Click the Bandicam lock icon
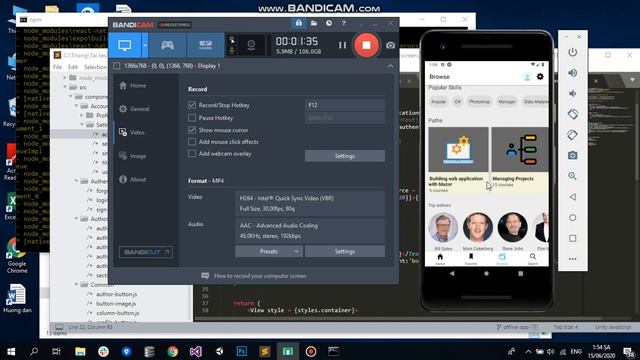 click(x=298, y=23)
